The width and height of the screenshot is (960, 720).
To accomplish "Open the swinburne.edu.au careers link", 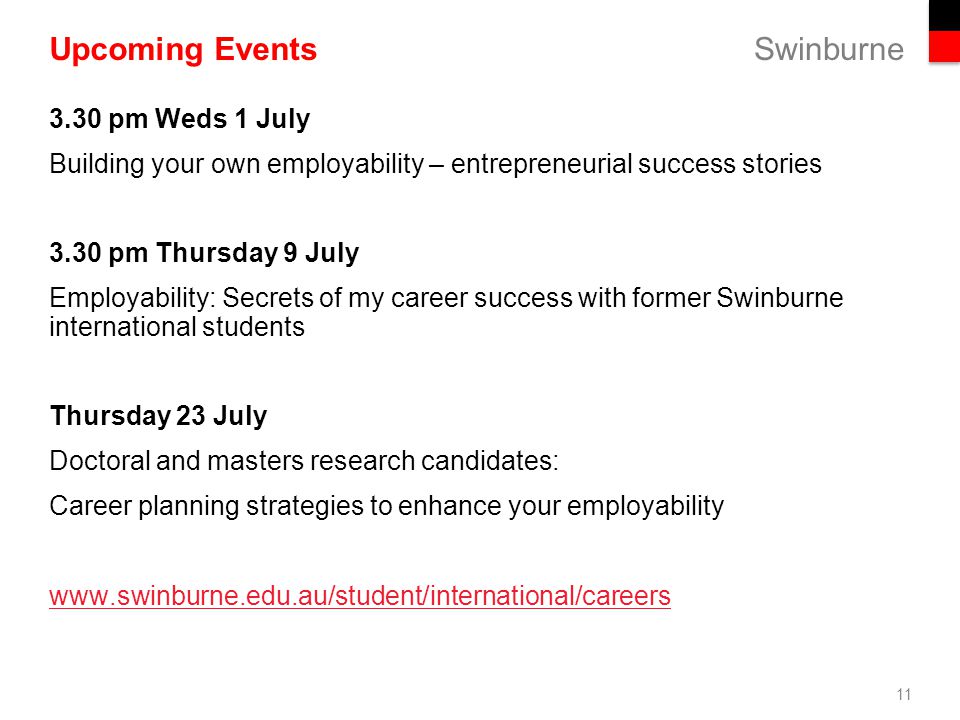I will [x=360, y=596].
